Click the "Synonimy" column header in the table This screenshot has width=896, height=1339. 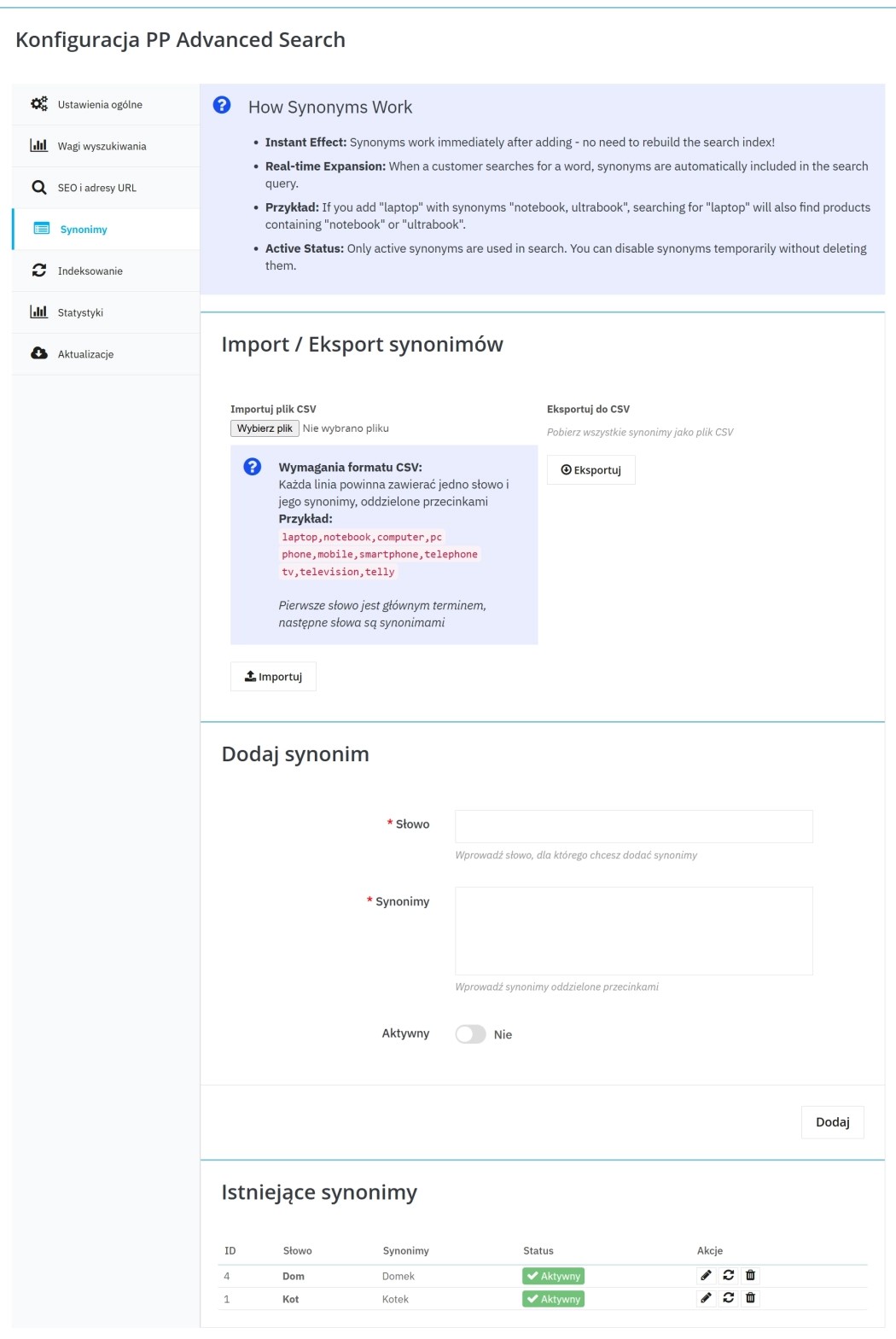[406, 1250]
